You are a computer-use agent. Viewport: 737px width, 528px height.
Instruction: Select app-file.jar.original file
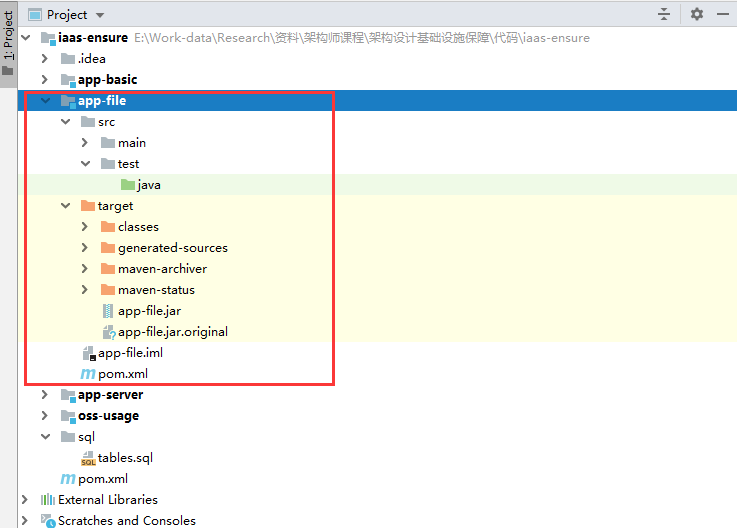coord(172,332)
